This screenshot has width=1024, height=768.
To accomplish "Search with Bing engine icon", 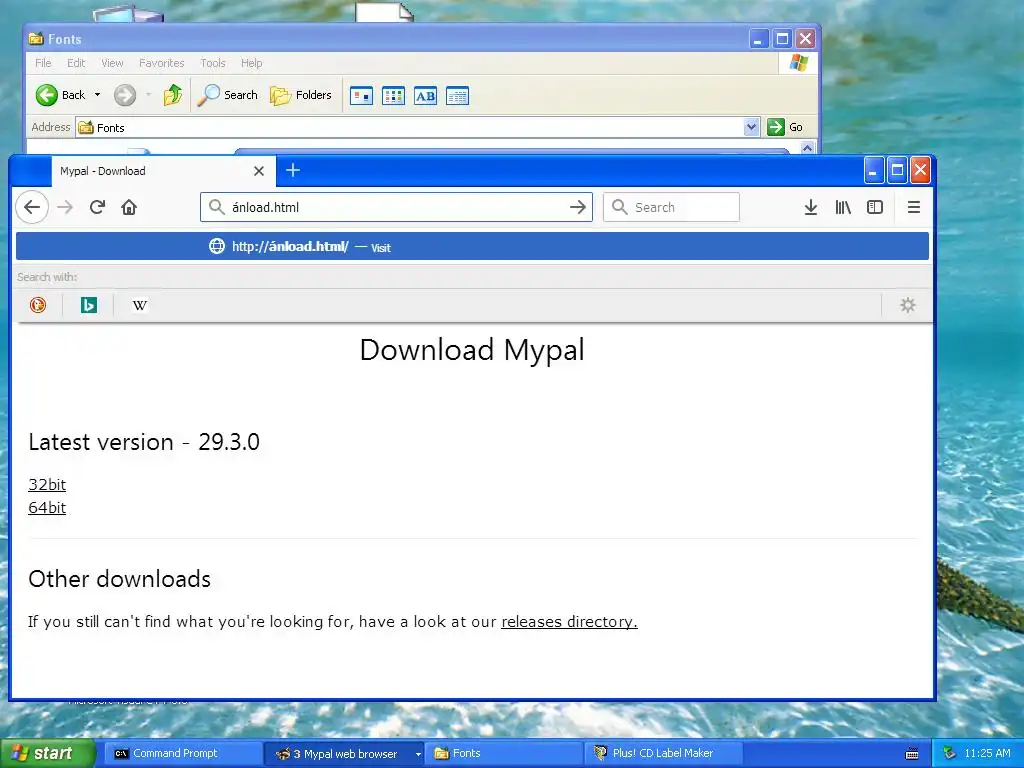I will [89, 305].
